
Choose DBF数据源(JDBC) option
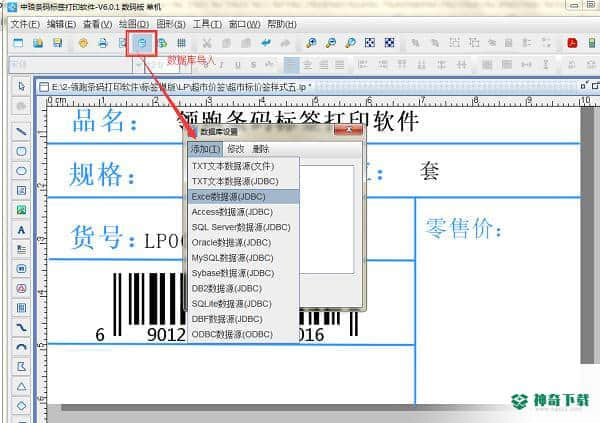[243, 319]
